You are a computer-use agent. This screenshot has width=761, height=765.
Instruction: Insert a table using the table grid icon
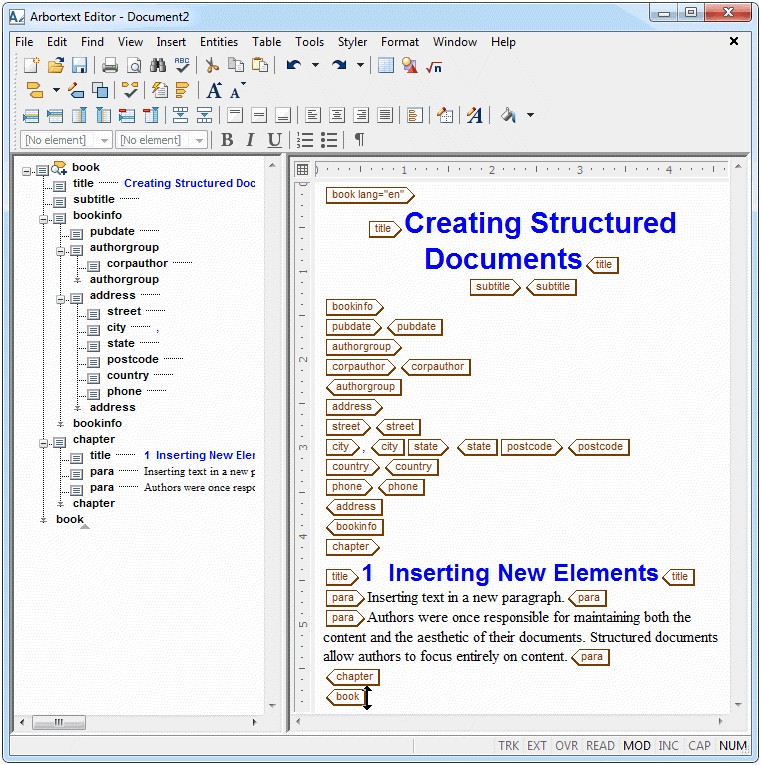(x=385, y=65)
